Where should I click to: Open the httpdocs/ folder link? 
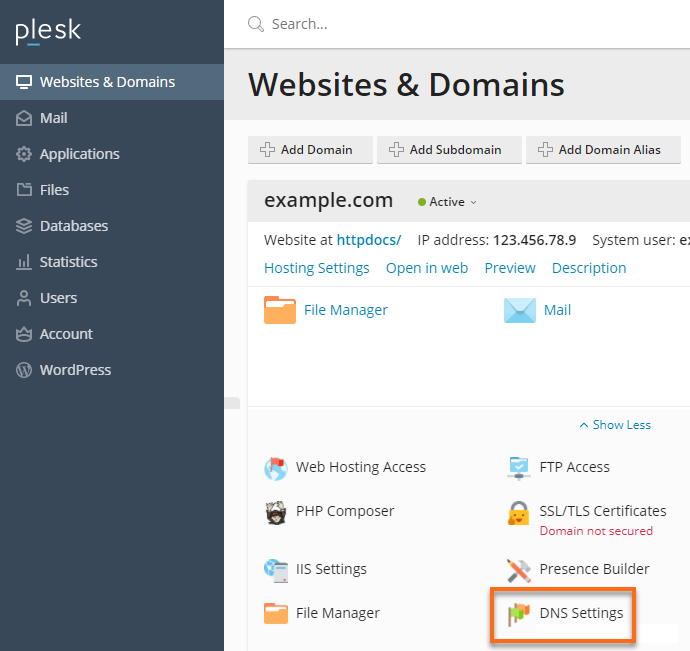click(x=369, y=240)
